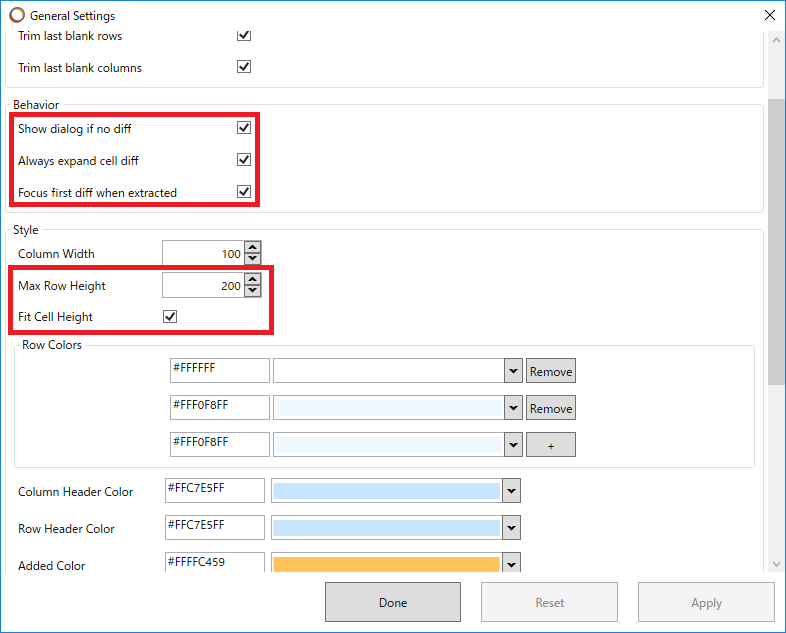Viewport: 786px width, 633px height.
Task: Click the General Settings app icon
Action: point(17,16)
